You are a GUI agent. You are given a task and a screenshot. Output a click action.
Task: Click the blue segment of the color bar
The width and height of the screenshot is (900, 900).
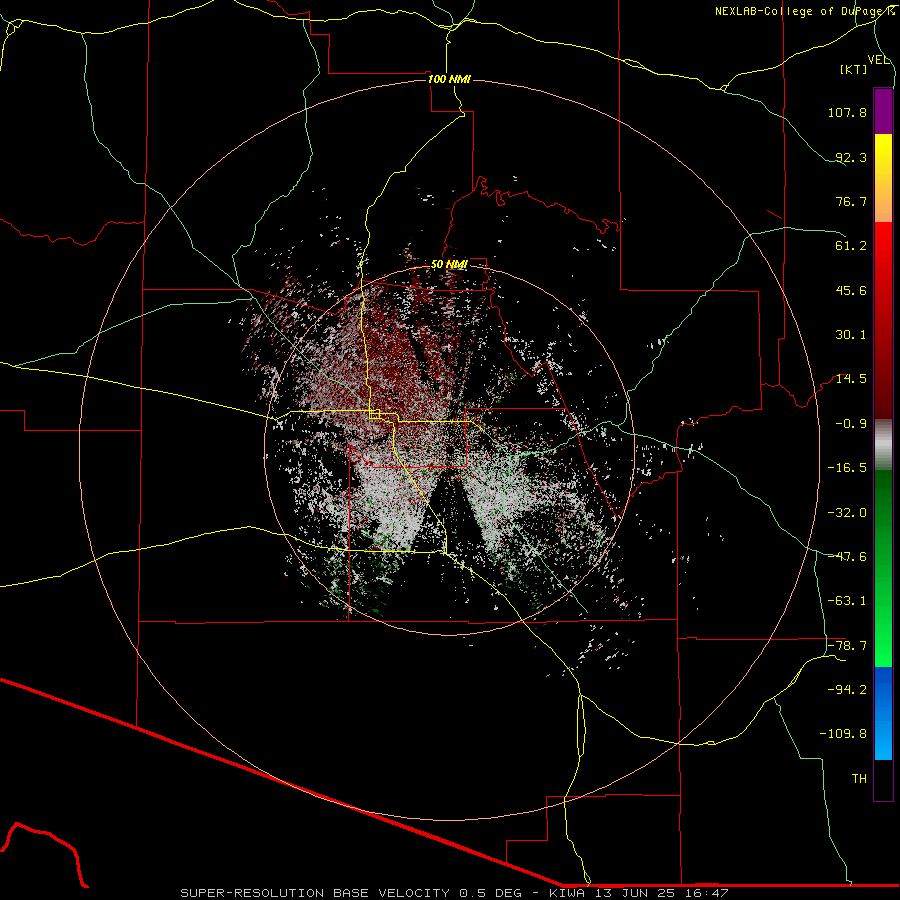pos(883,713)
